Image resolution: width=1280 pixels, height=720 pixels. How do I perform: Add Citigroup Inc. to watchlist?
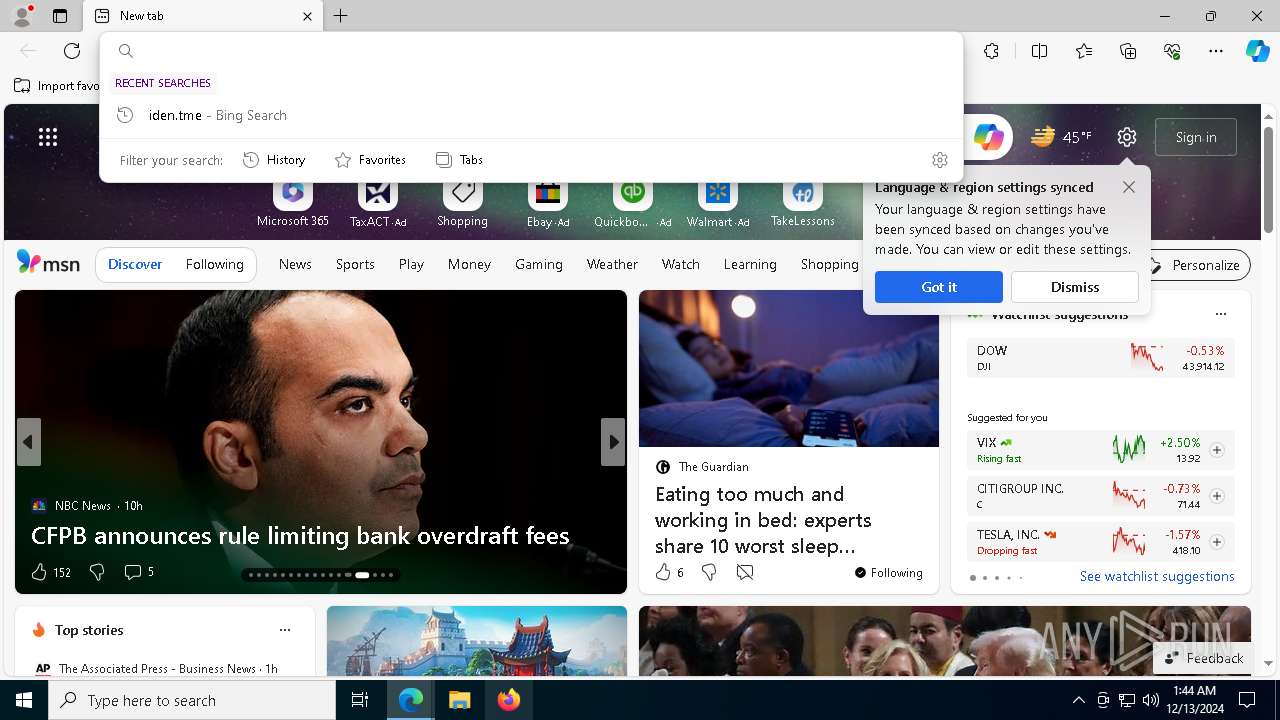(1217, 496)
